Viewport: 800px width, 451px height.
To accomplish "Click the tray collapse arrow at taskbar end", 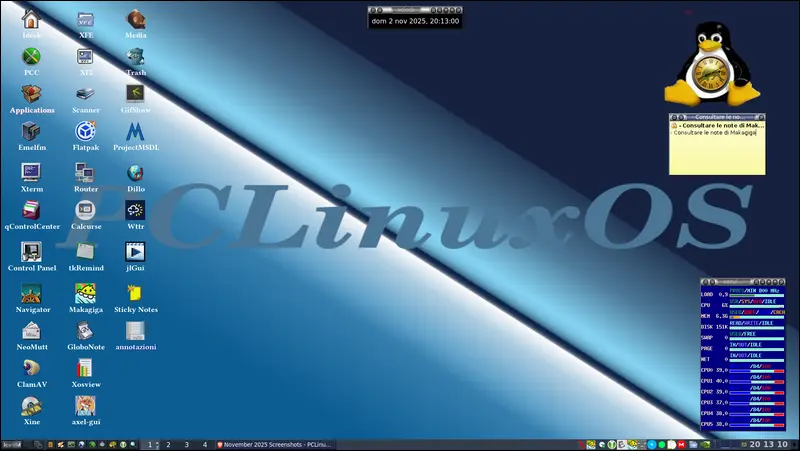I will [x=794, y=445].
